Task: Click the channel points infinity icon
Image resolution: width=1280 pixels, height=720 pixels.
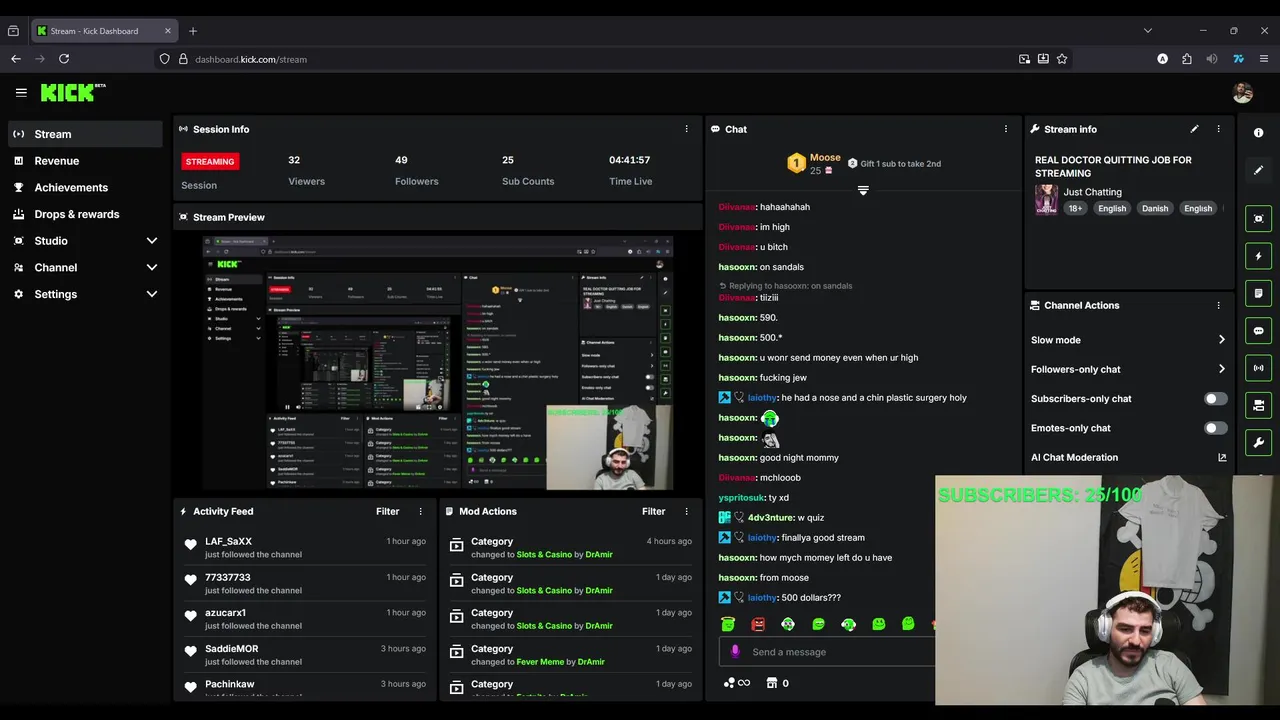Action: coord(737,683)
